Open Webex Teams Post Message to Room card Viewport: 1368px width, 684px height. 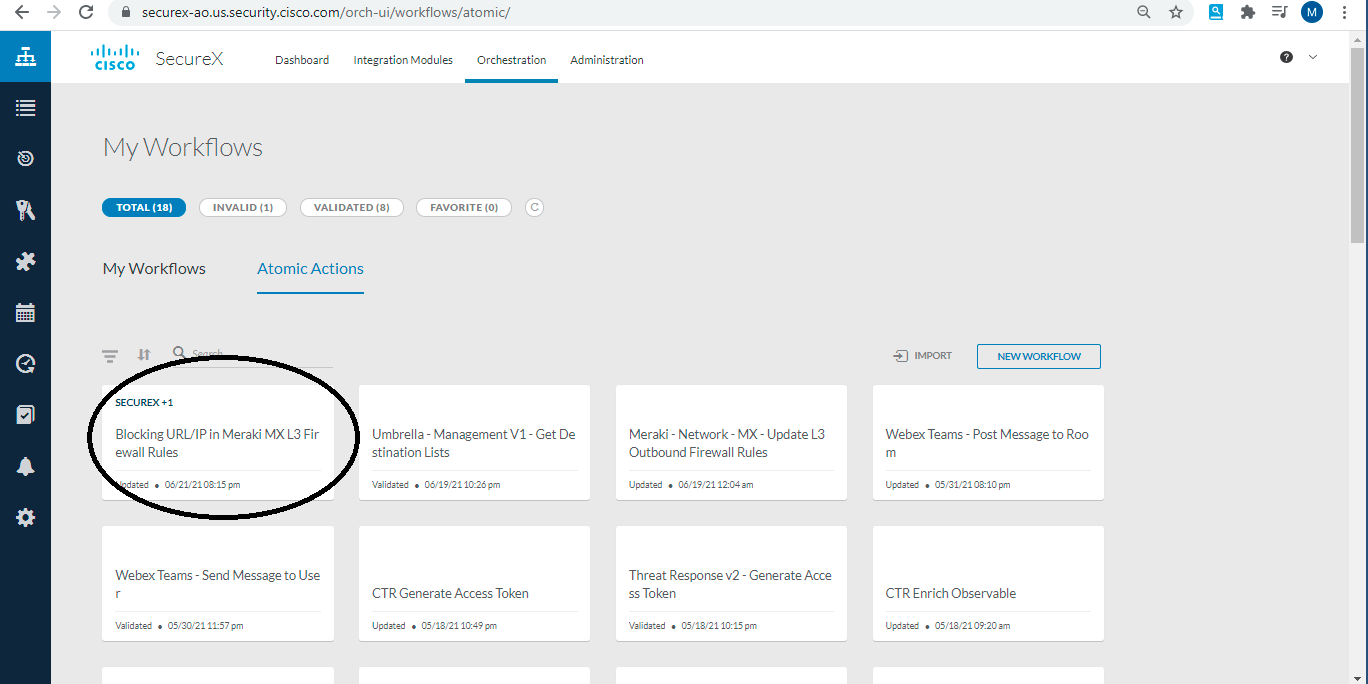[988, 443]
